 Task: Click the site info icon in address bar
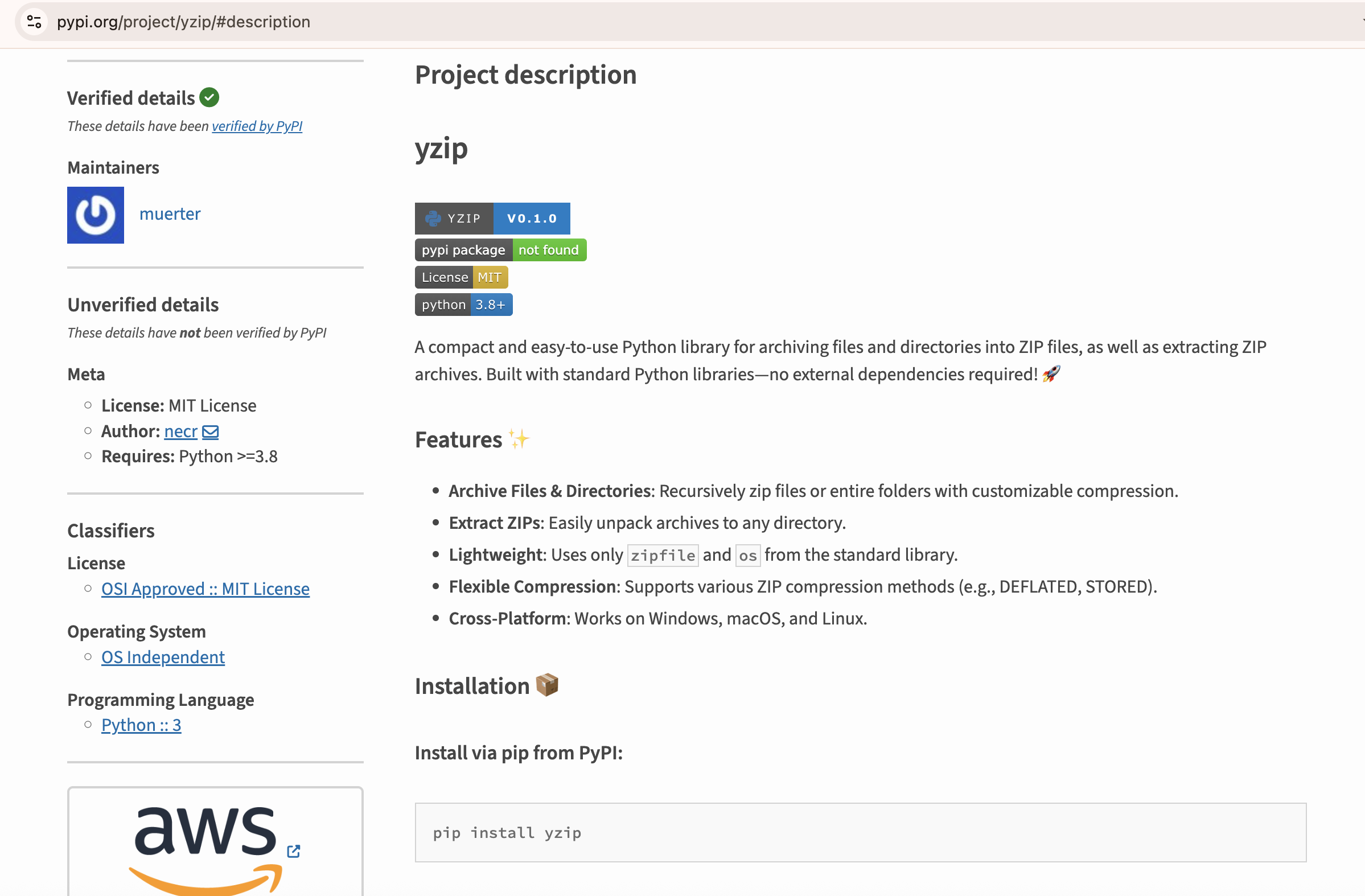coord(34,22)
